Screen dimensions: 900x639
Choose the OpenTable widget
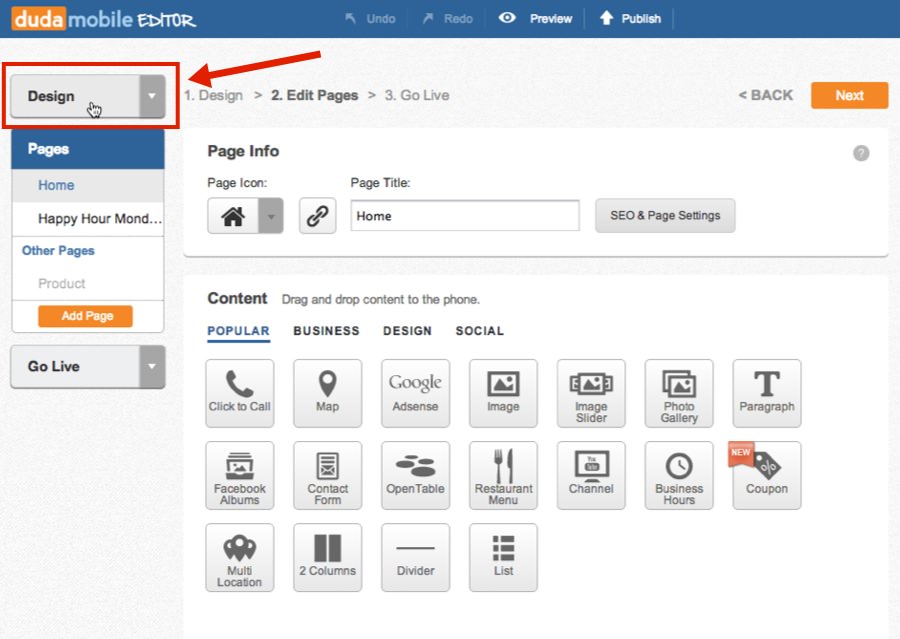click(416, 475)
